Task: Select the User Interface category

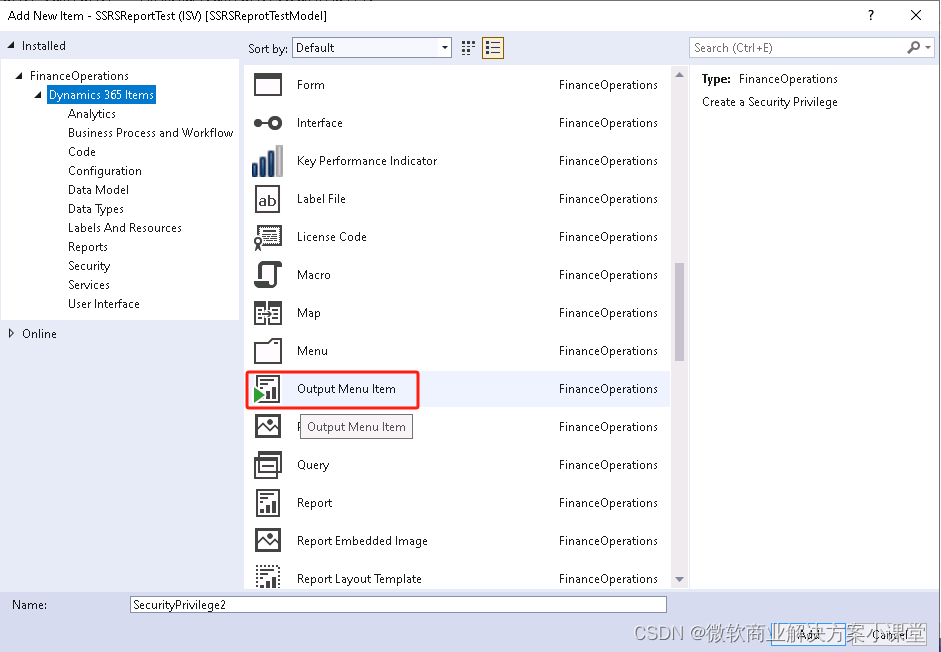Action: pos(104,304)
